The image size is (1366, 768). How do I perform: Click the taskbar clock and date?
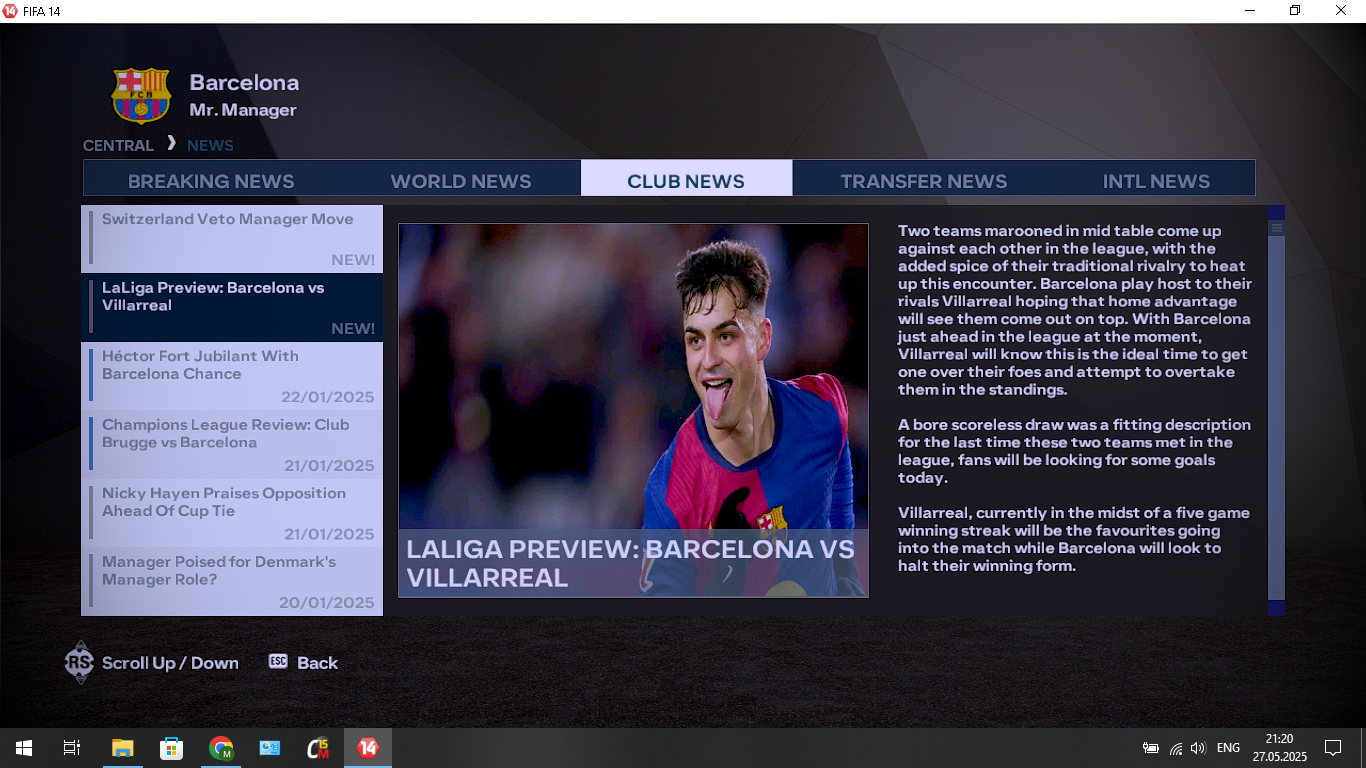(x=1278, y=748)
